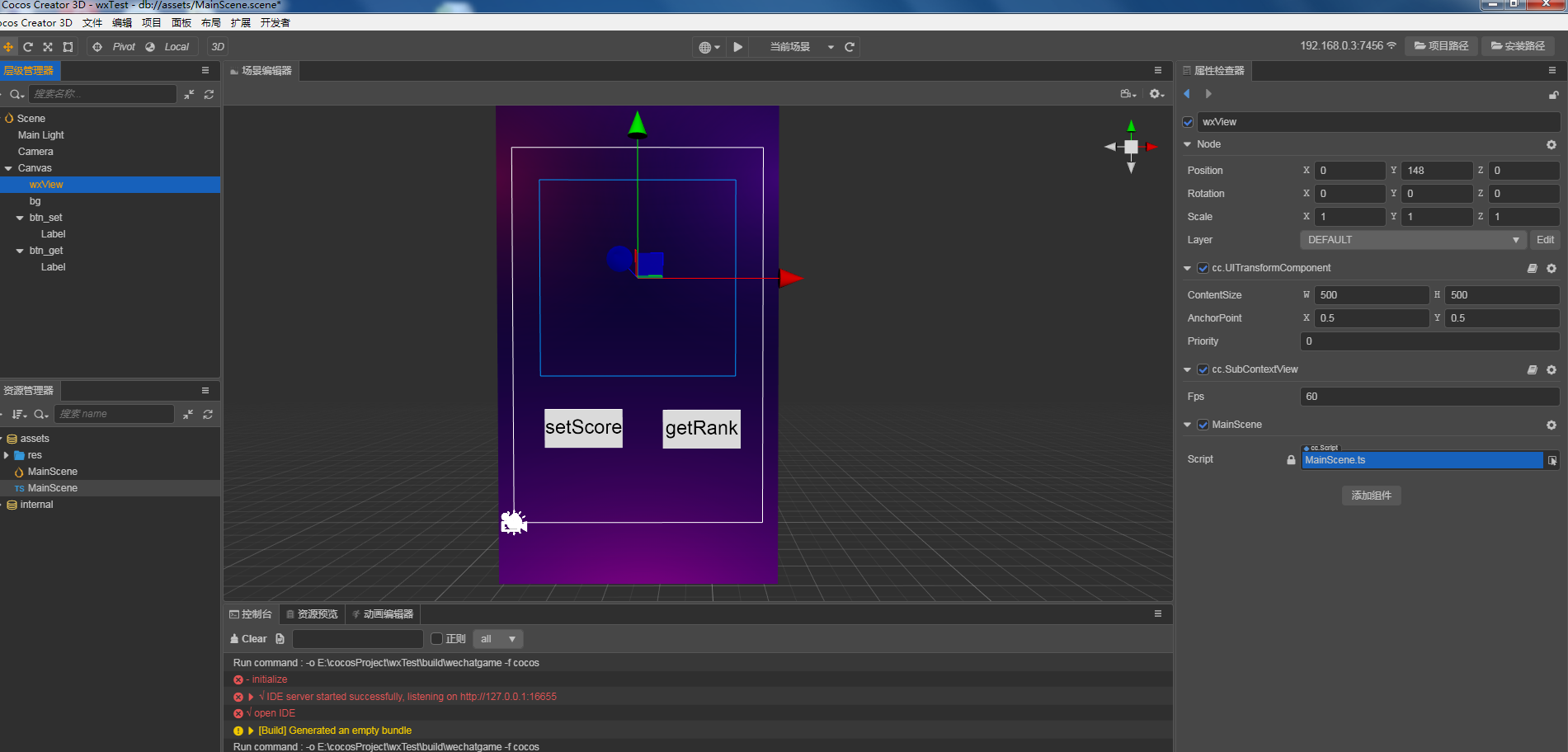Clear the console log
This screenshot has height=752, width=1568.
click(248, 639)
